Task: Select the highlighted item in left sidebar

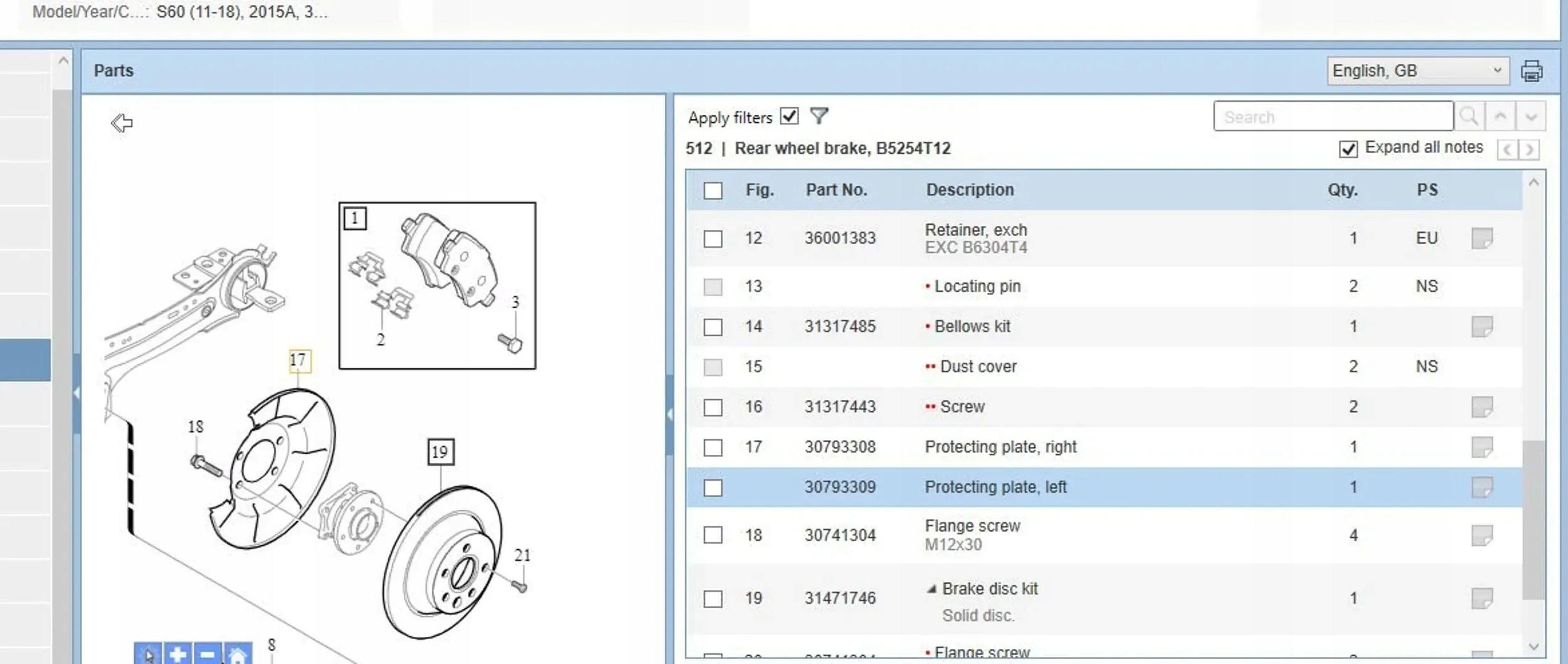Action: (x=25, y=360)
